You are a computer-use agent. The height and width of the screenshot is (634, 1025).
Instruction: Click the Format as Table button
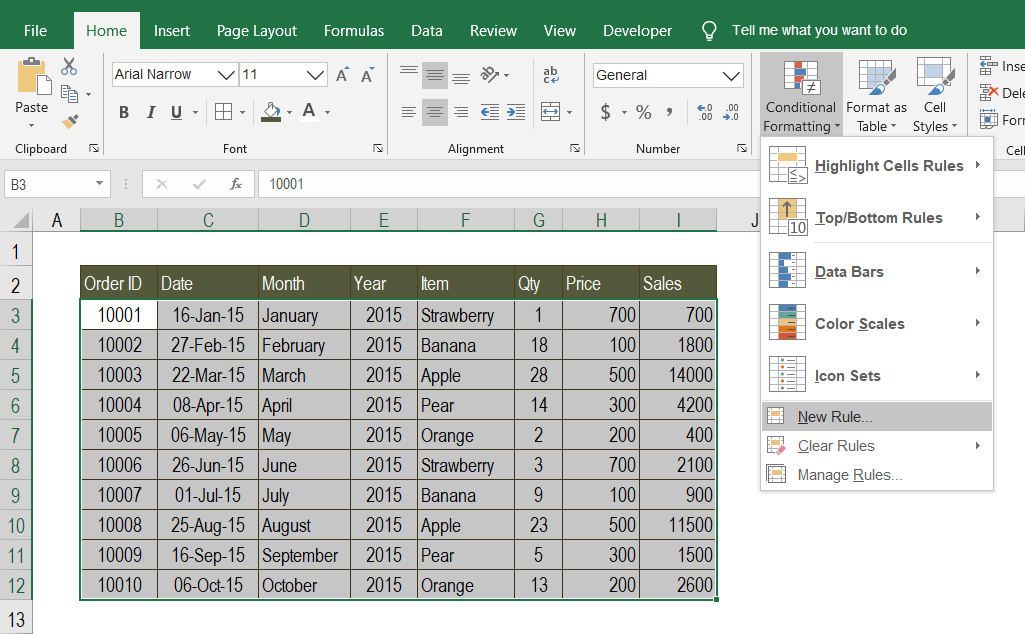tap(876, 95)
